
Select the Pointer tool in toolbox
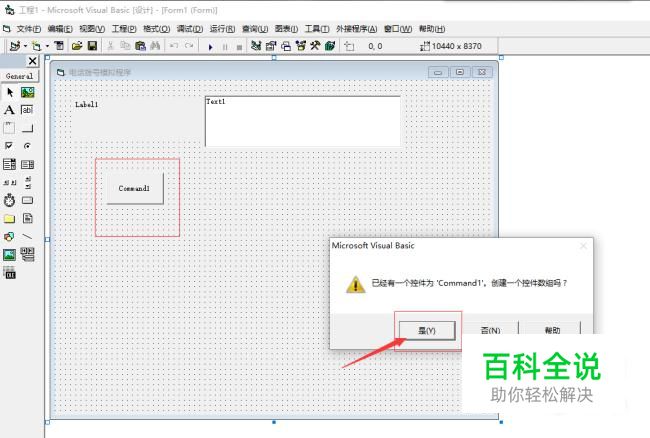click(x=10, y=92)
